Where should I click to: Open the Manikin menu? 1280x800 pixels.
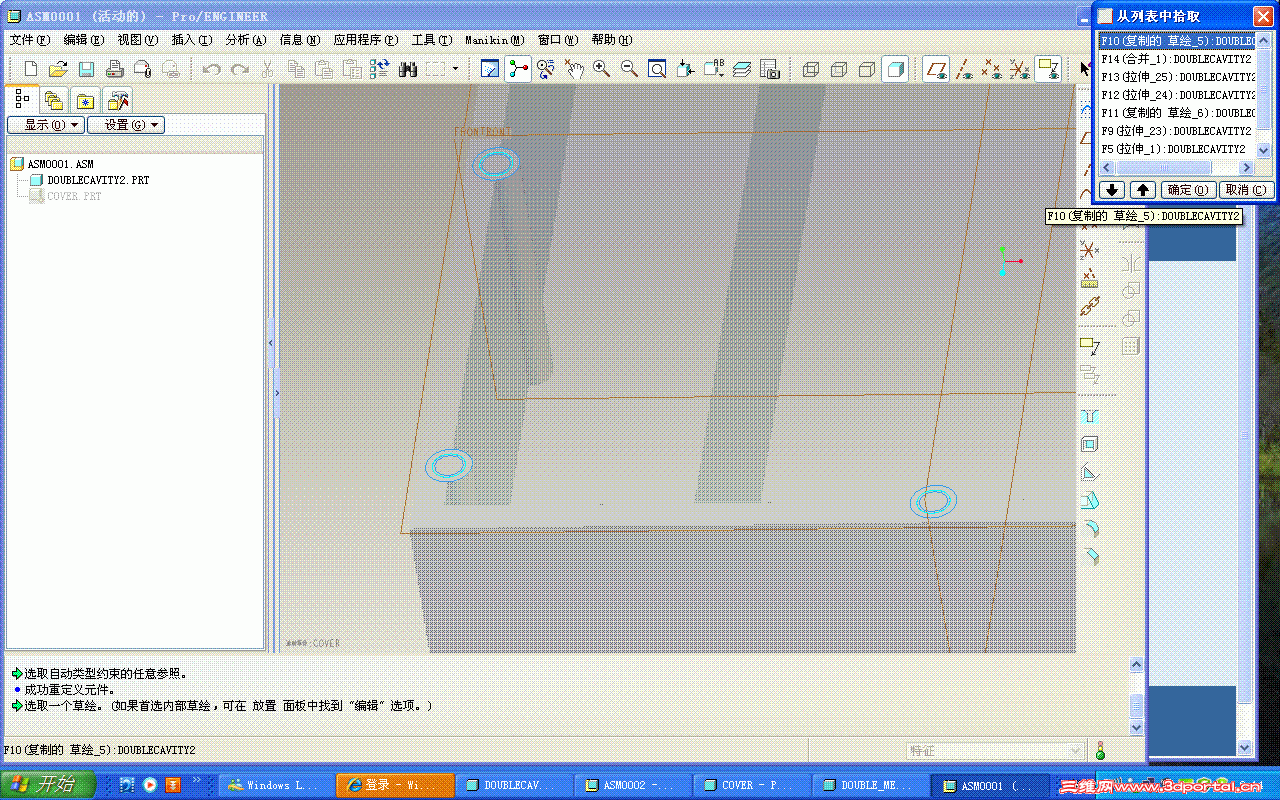[494, 40]
